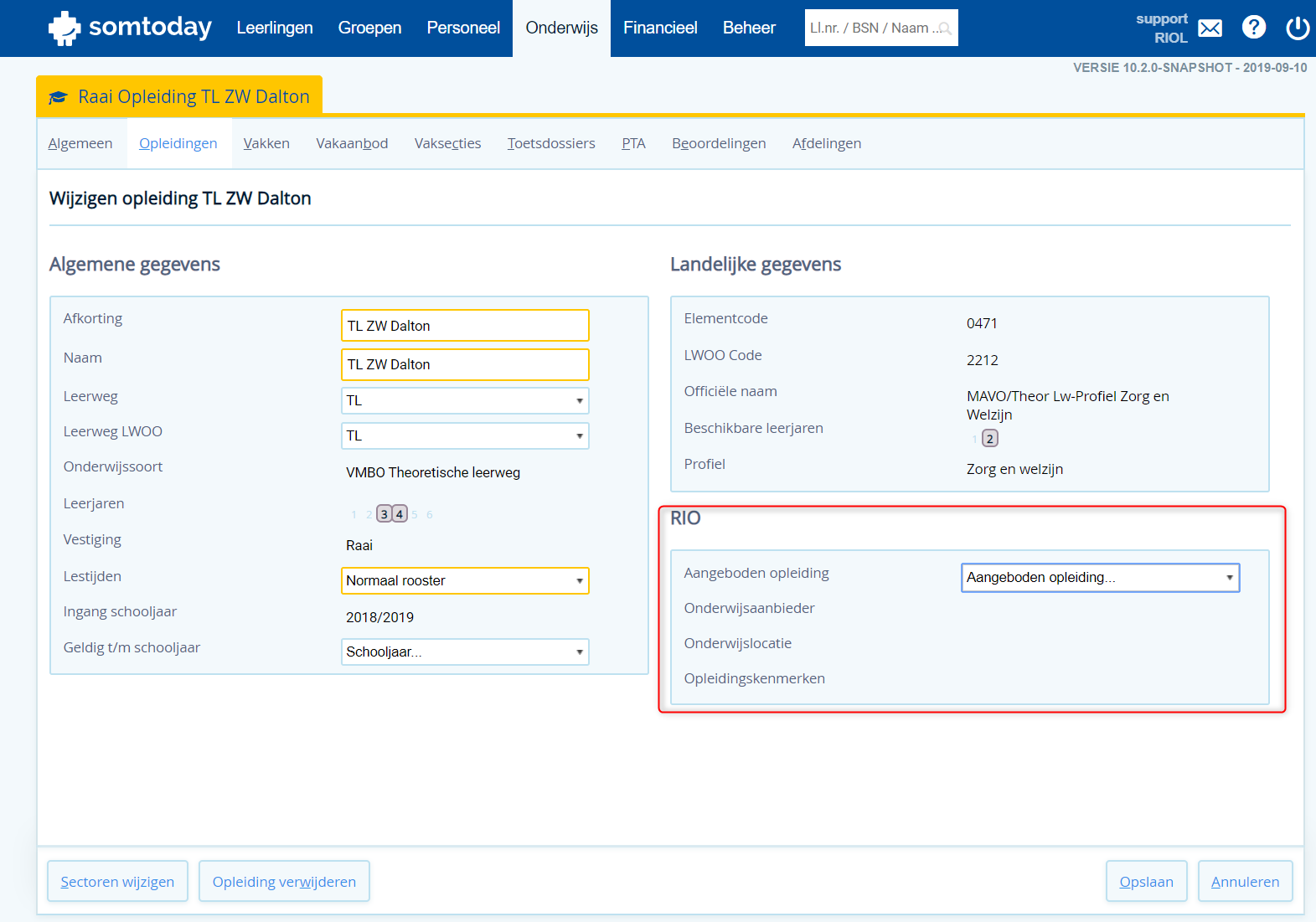Screen dimensions: 1316x922
Task: Switch to the Algemeen tab
Action: click(80, 144)
